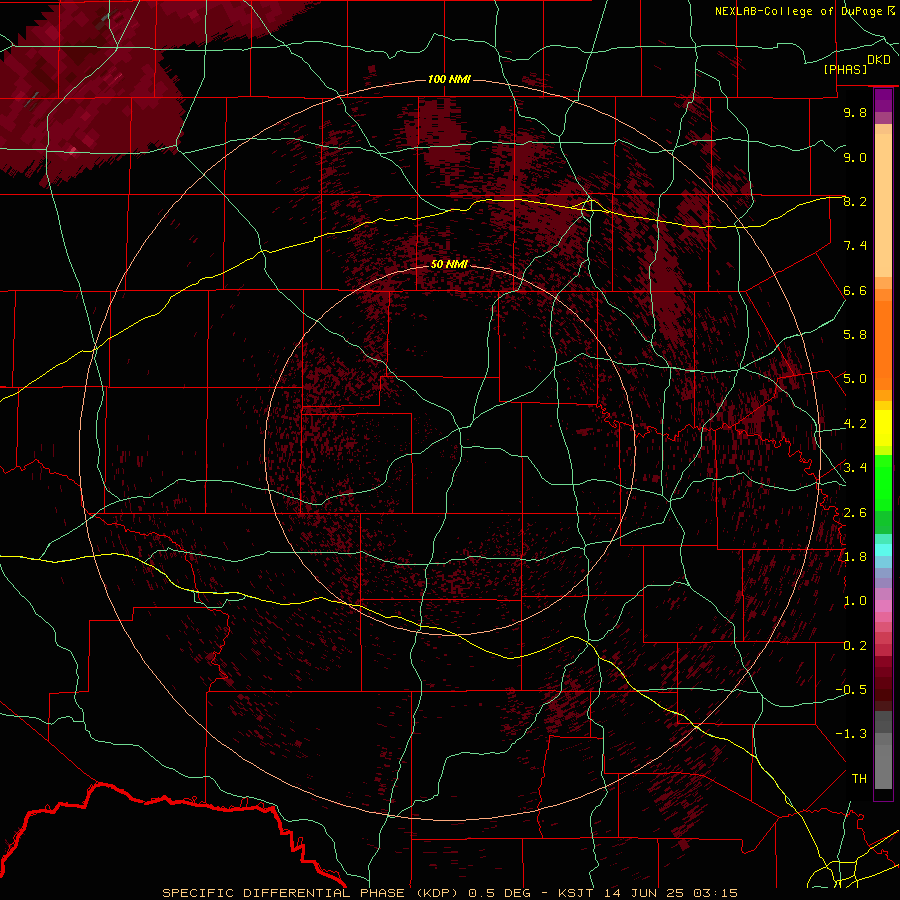The width and height of the screenshot is (900, 900).
Task: Click the 3.4 scale value
Action: [x=855, y=468]
